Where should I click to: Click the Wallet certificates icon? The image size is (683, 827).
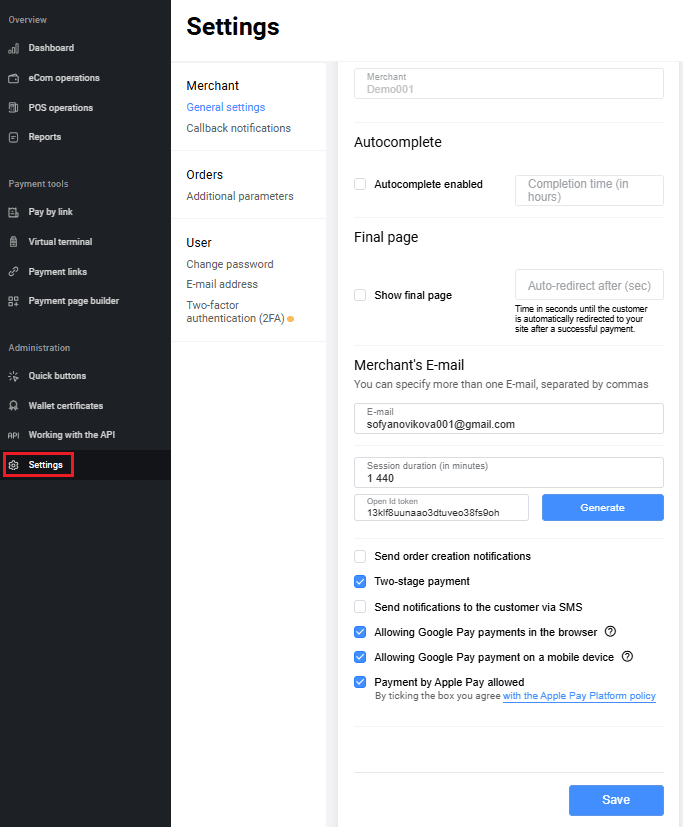tap(14, 406)
